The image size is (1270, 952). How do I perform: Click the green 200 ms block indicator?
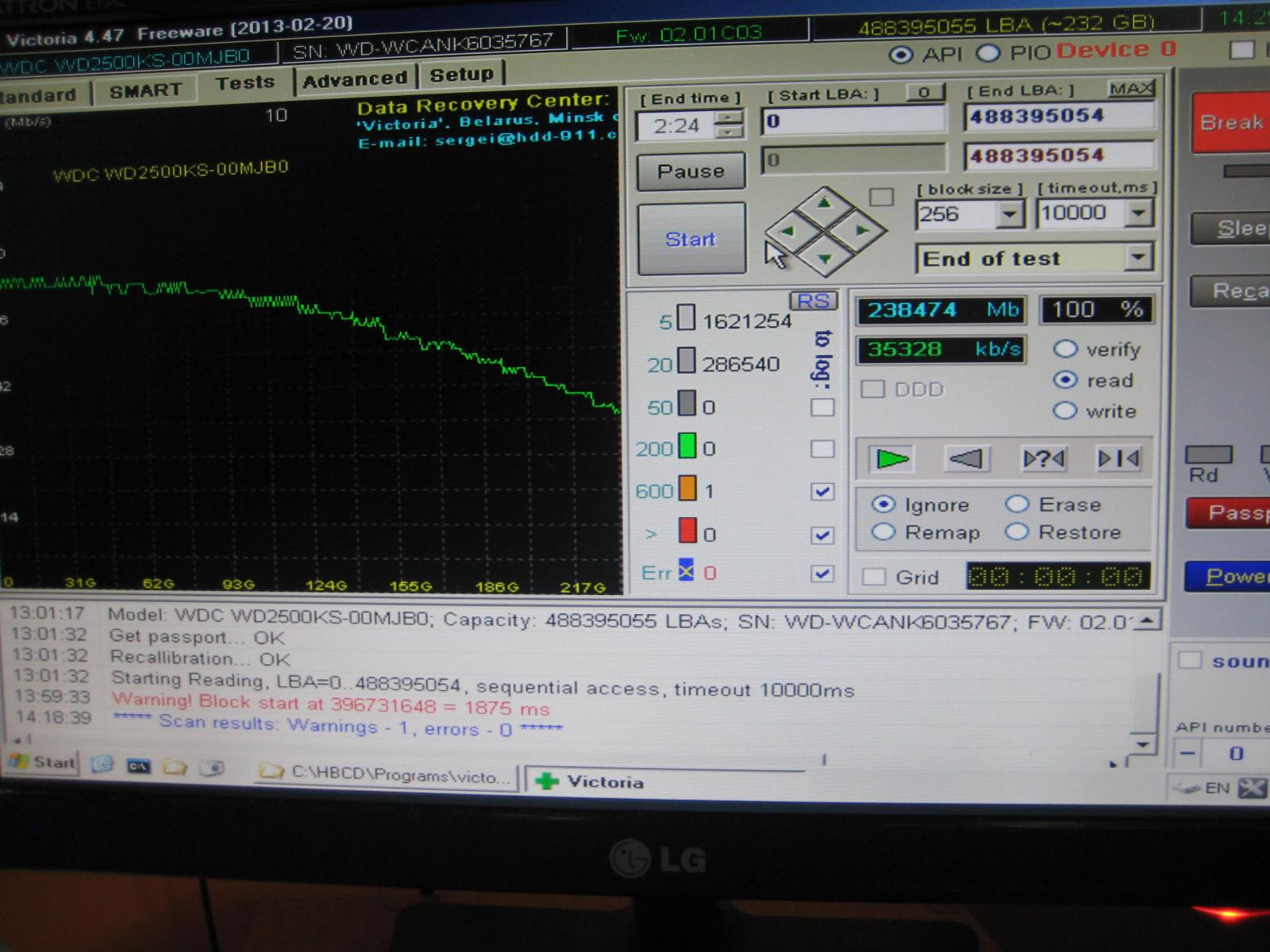[x=687, y=446]
